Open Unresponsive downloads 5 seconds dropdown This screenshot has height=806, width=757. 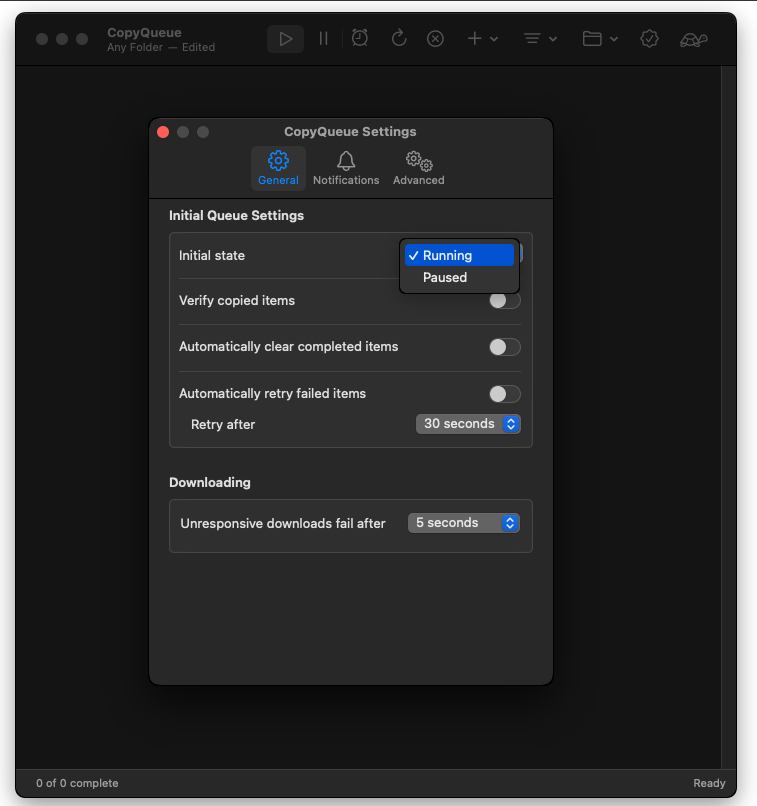pyautogui.click(x=464, y=523)
